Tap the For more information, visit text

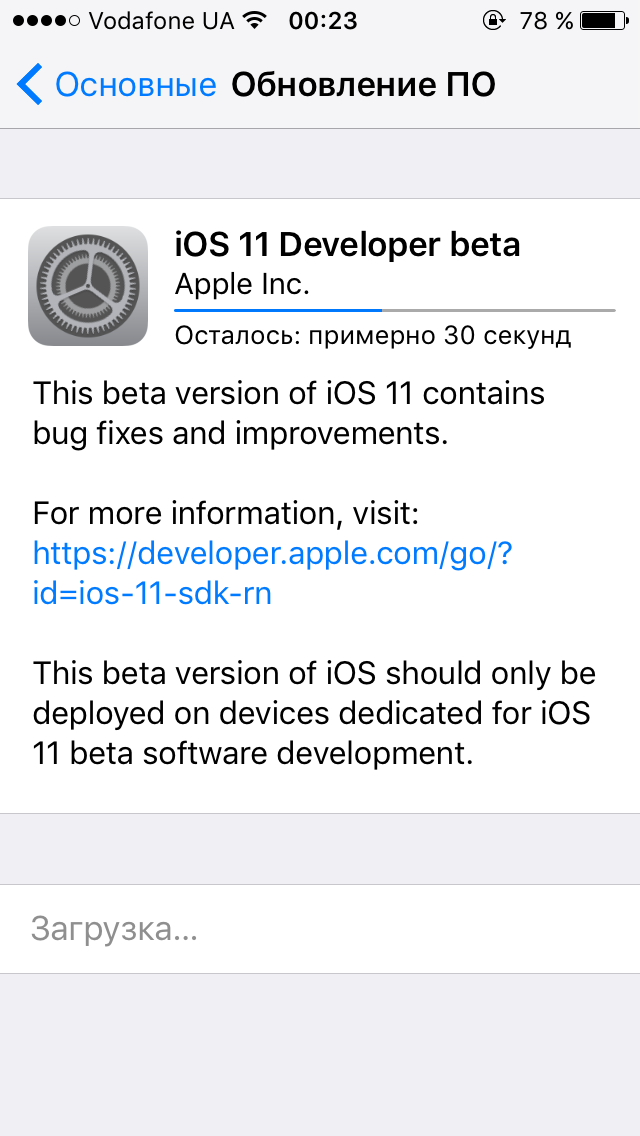[226, 514]
